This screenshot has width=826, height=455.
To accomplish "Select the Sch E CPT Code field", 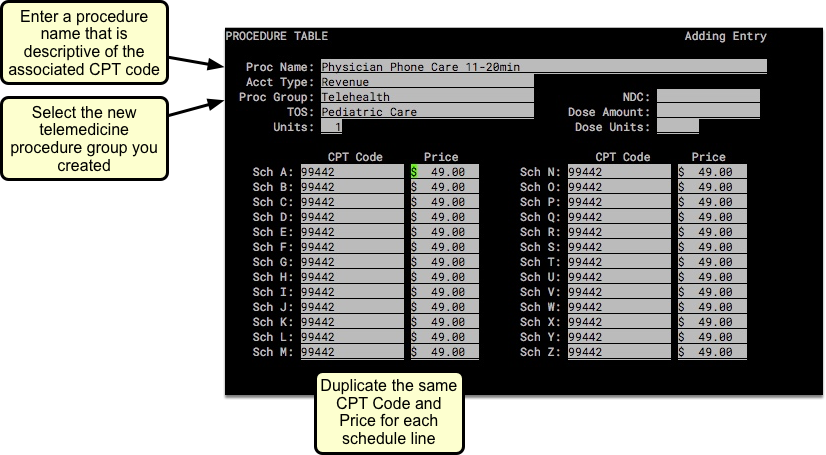I will tap(352, 232).
